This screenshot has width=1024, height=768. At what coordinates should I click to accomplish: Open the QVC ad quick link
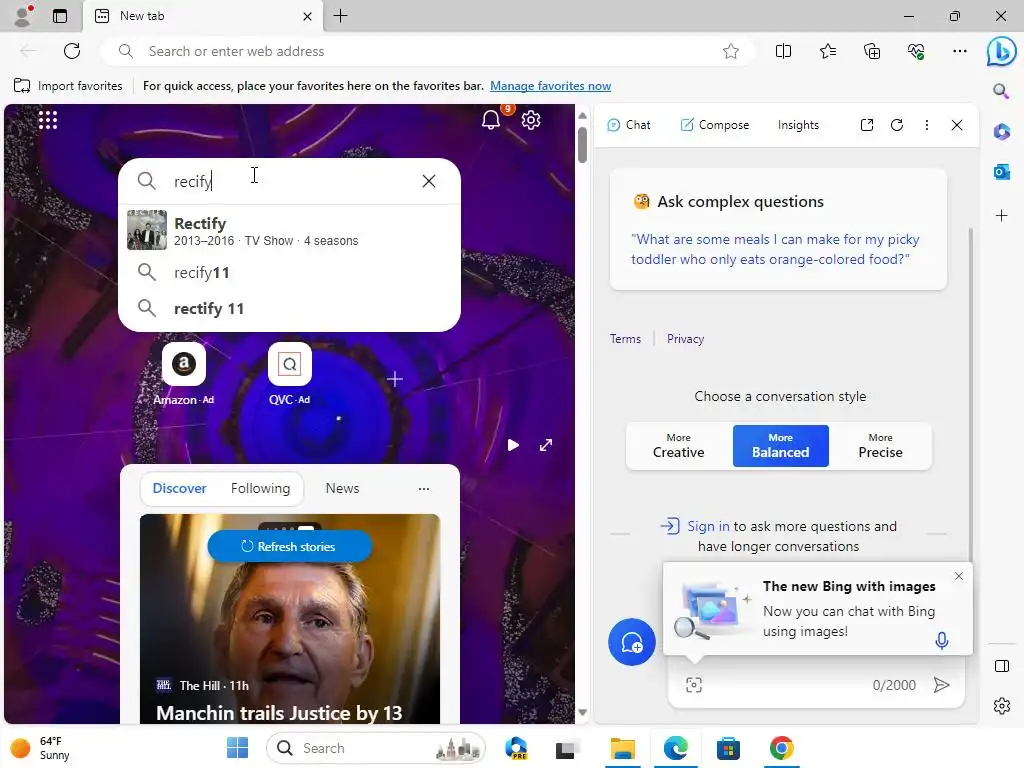tap(289, 374)
